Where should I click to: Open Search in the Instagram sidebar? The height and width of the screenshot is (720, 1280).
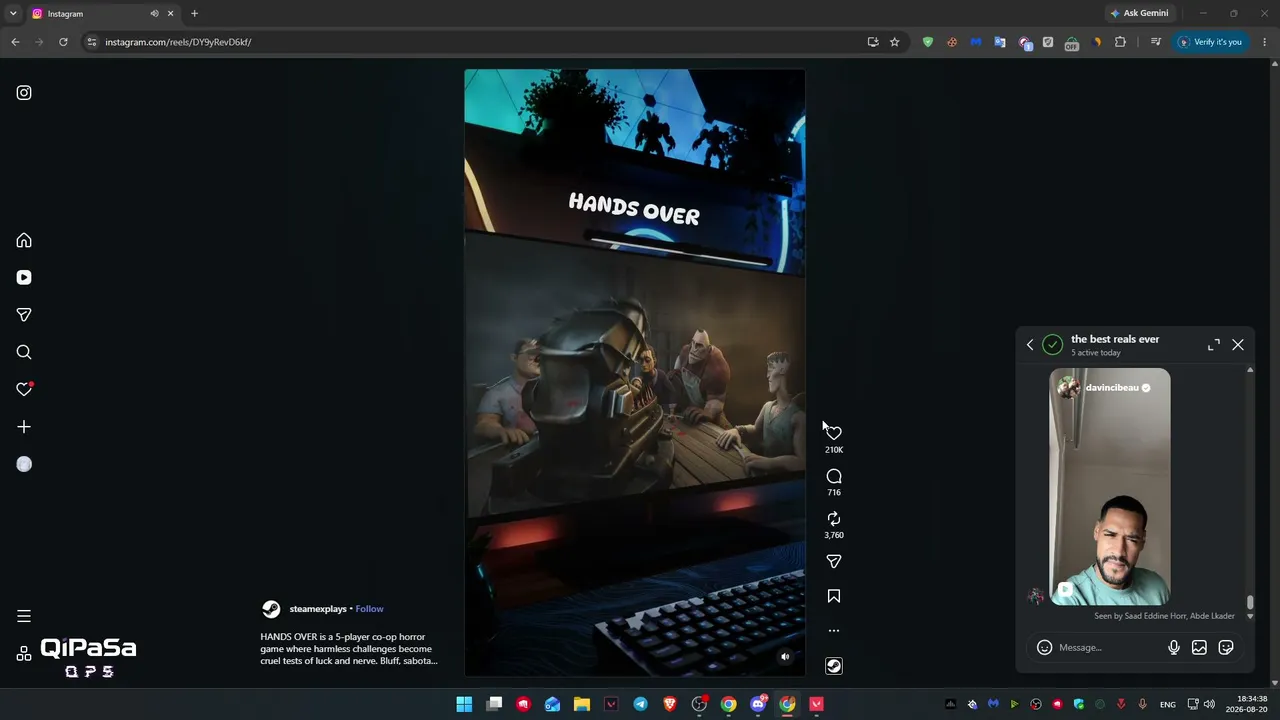[24, 352]
